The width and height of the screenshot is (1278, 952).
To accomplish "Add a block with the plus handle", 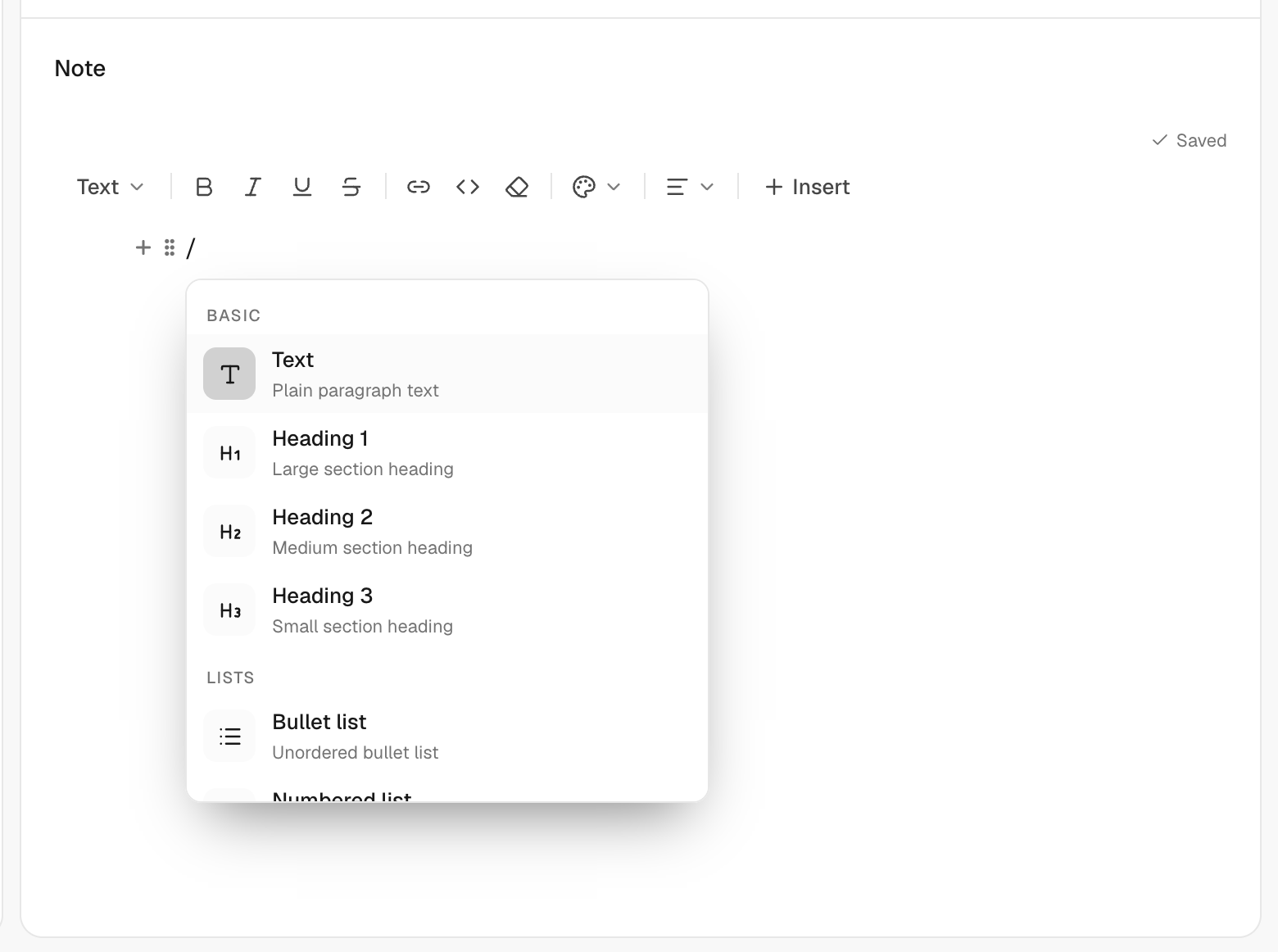I will point(143,247).
